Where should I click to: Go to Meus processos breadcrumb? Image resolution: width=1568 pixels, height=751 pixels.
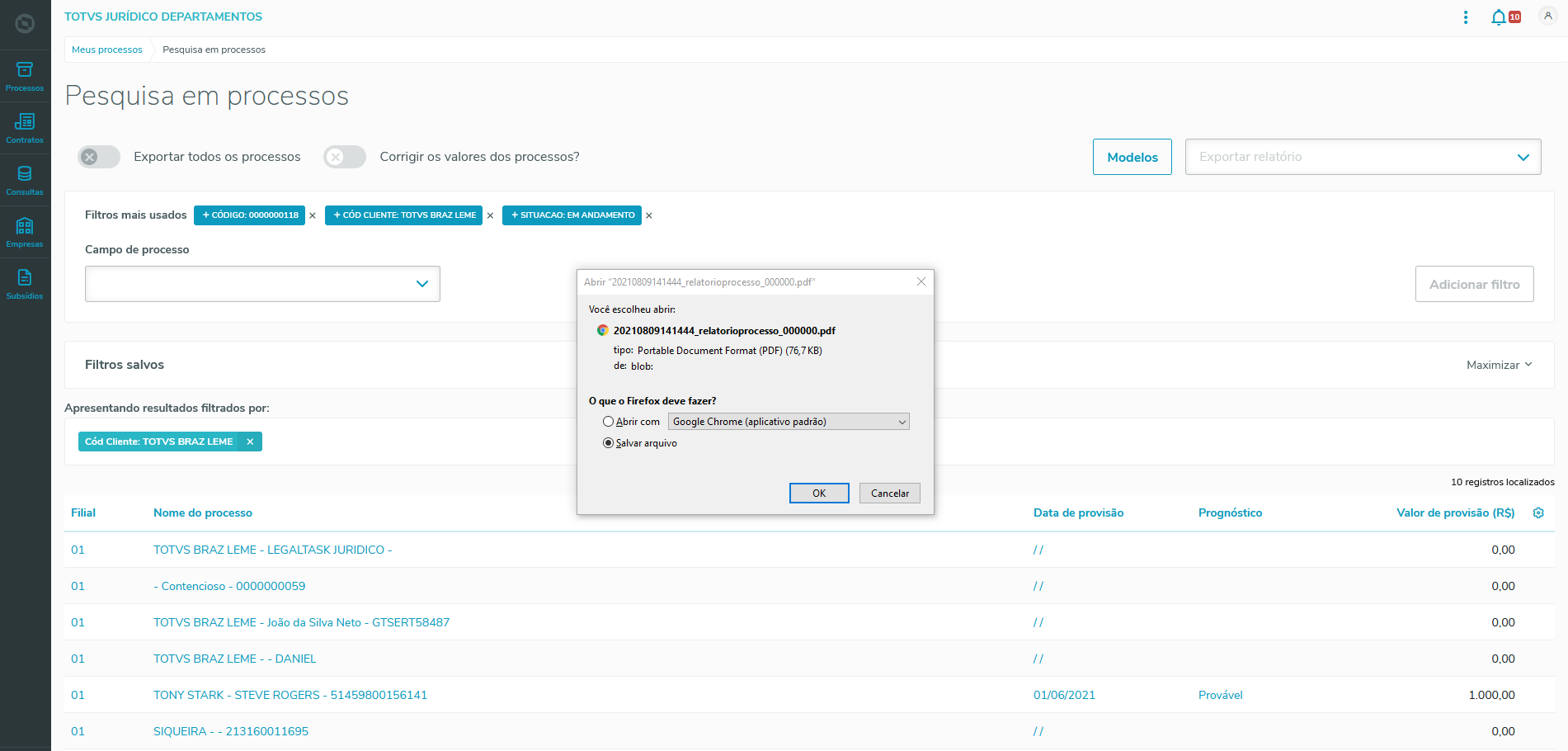pyautogui.click(x=107, y=50)
